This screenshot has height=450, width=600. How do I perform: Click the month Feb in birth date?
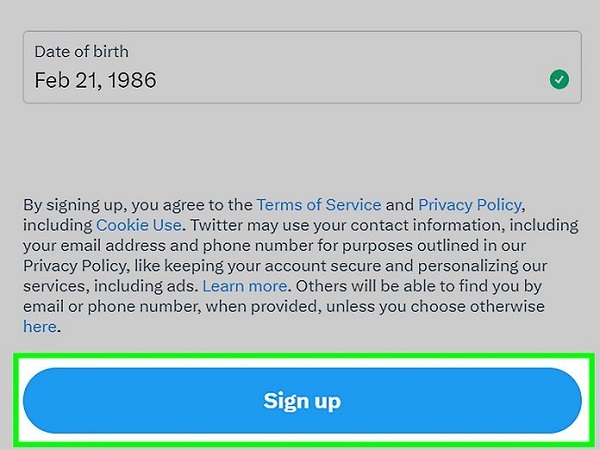click(x=50, y=80)
